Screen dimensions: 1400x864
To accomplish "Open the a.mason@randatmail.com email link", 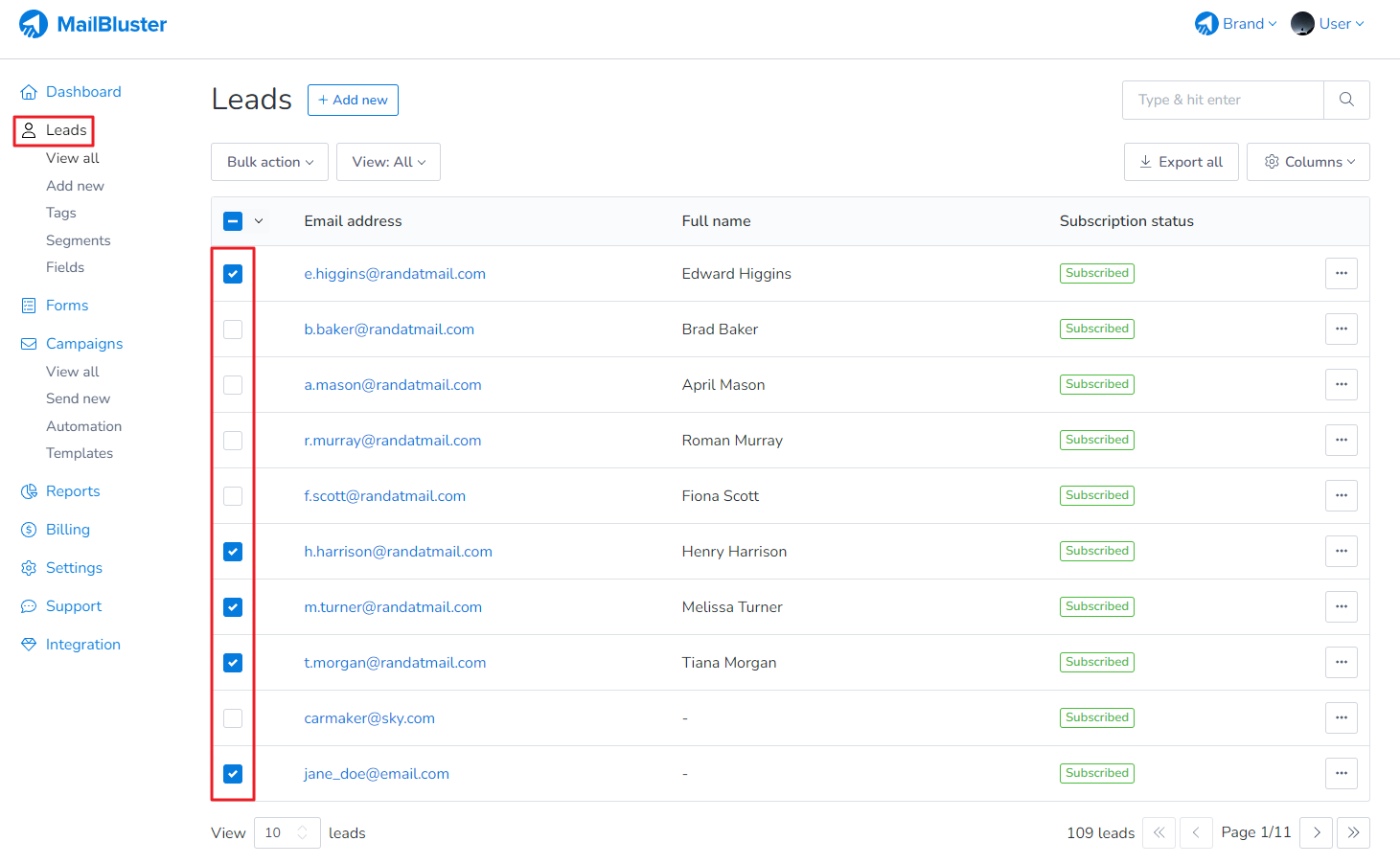I will click(393, 385).
